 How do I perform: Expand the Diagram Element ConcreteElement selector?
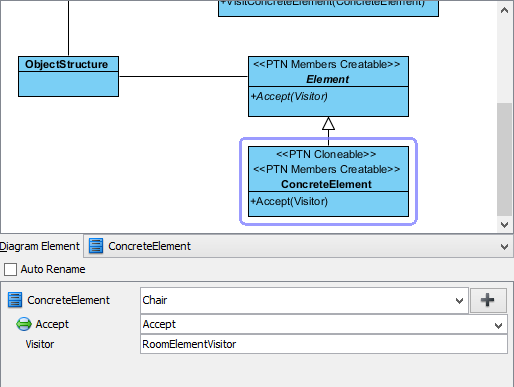[x=504, y=247]
